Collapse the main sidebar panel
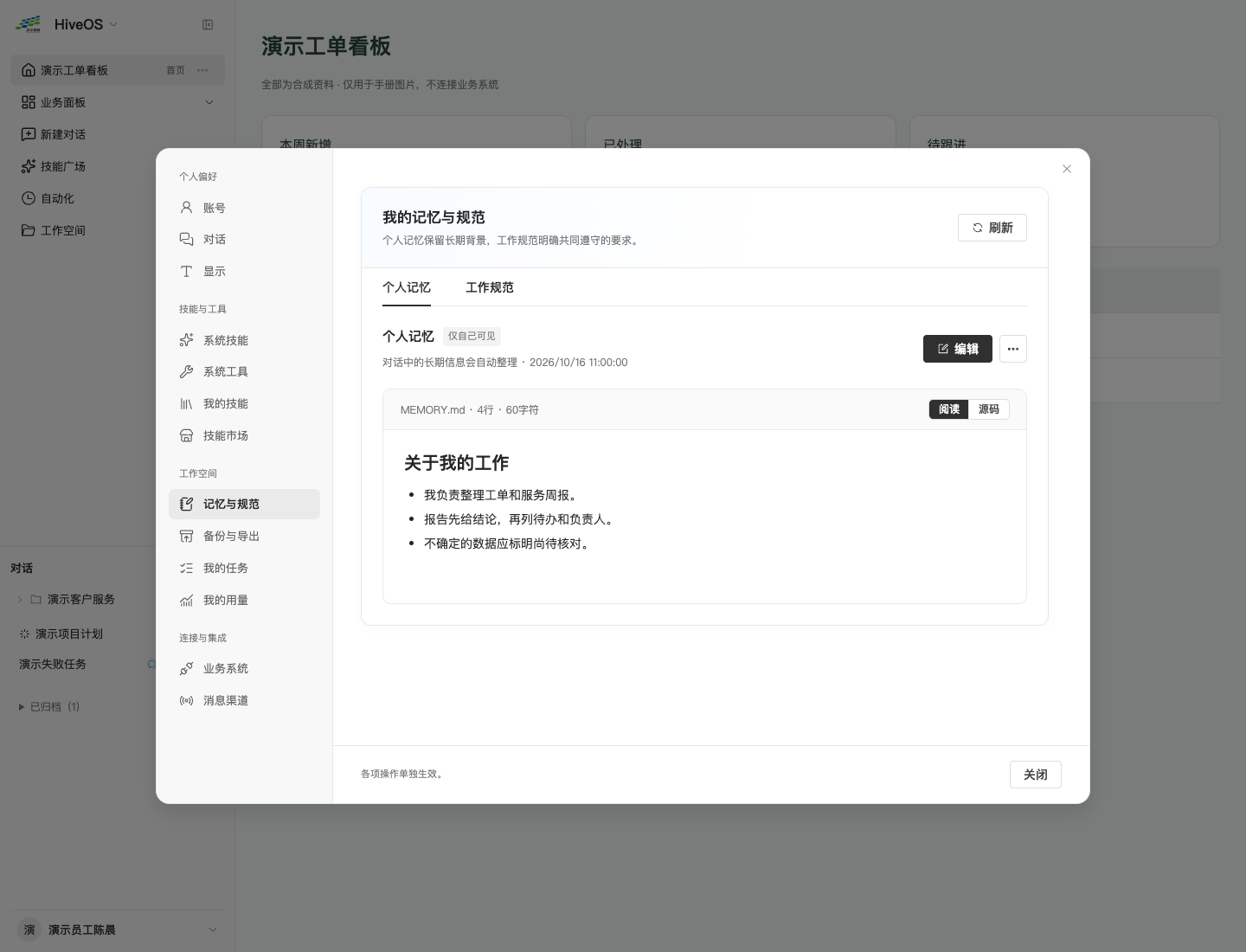 pyautogui.click(x=208, y=25)
